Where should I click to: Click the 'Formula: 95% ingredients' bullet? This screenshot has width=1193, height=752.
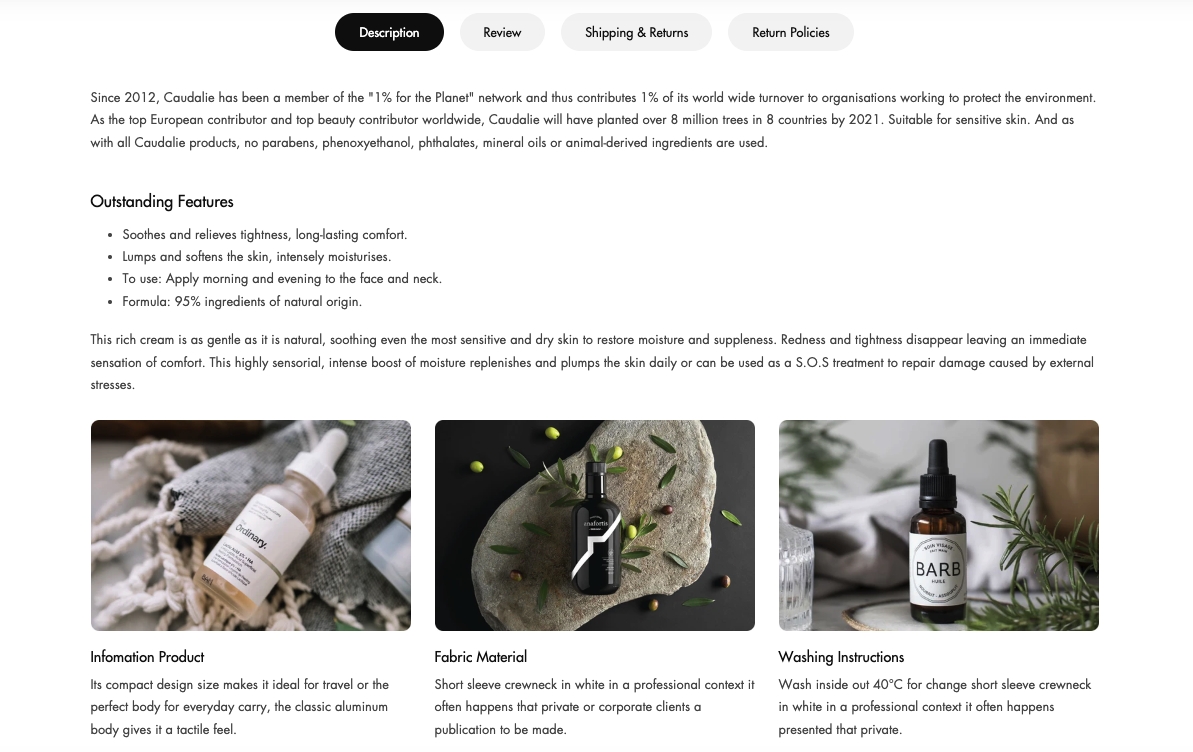[242, 301]
